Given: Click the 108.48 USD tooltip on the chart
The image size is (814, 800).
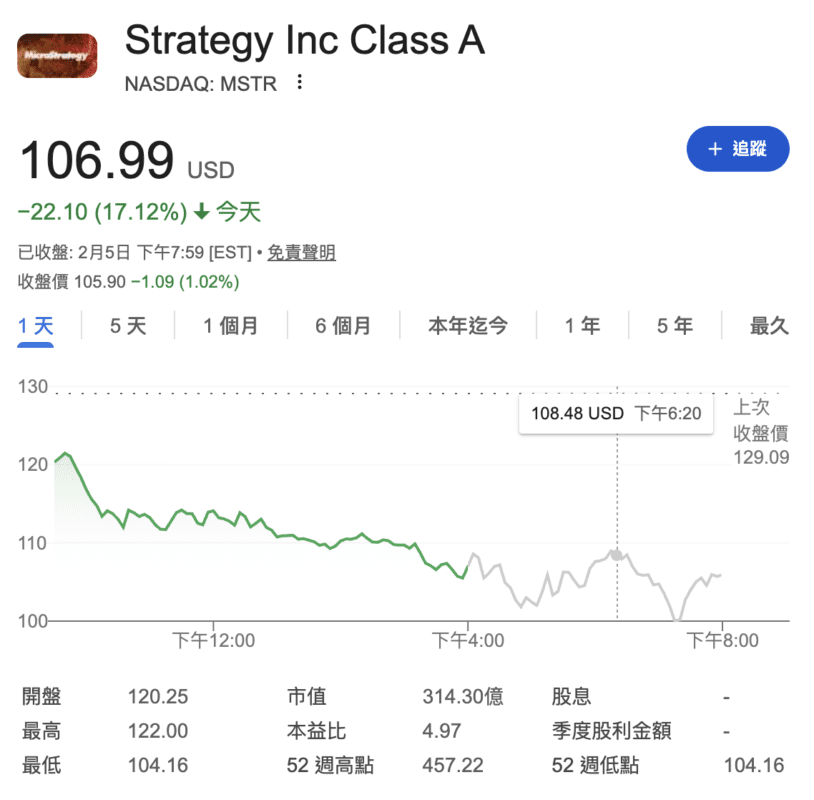Looking at the screenshot, I should pyautogui.click(x=615, y=413).
